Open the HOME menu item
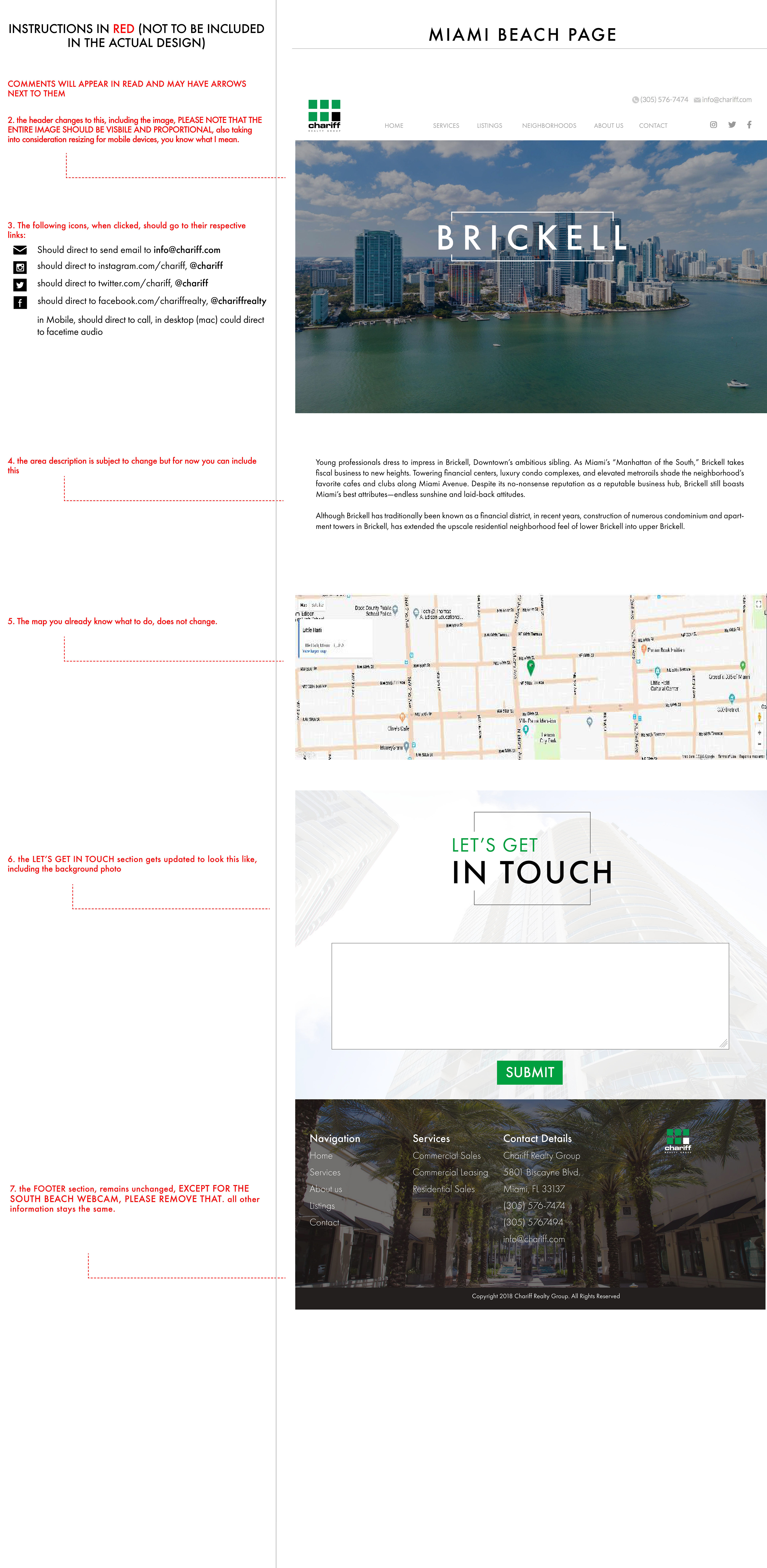 394,126
